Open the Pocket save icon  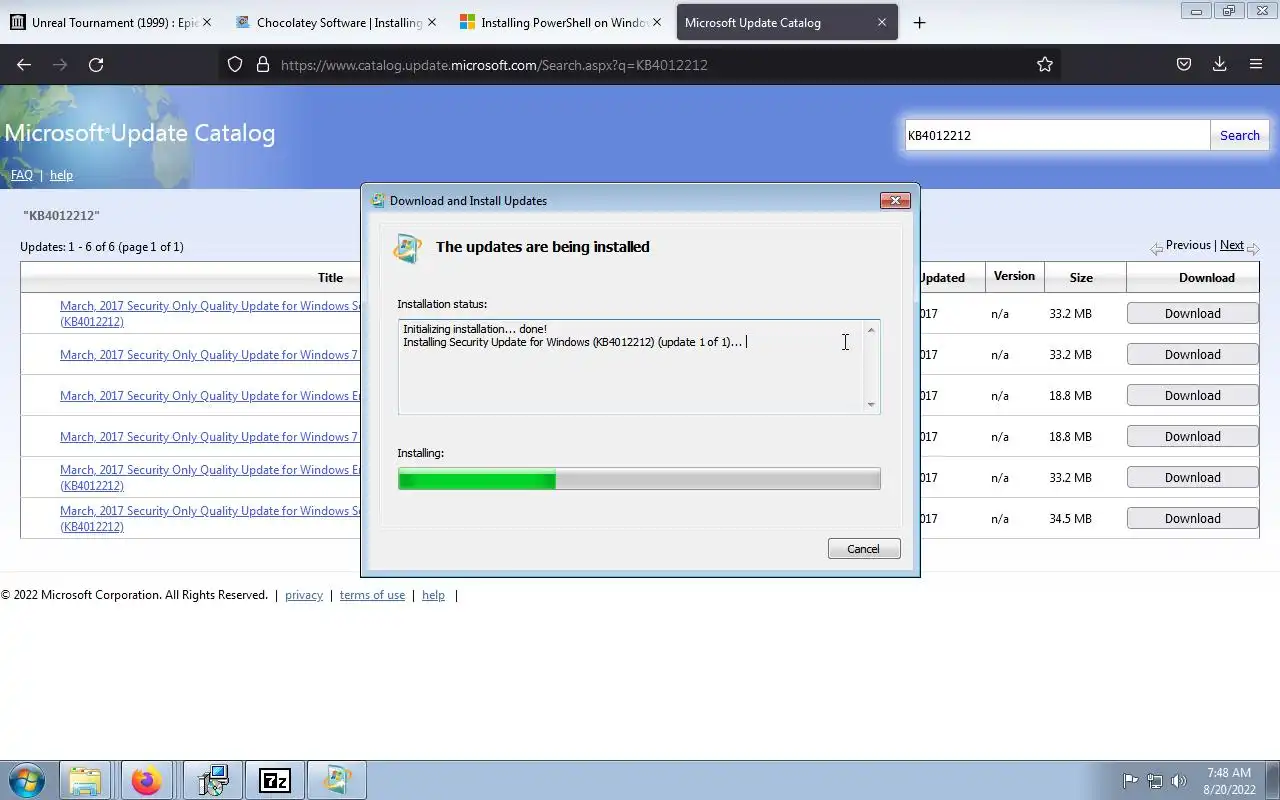tap(1183, 64)
